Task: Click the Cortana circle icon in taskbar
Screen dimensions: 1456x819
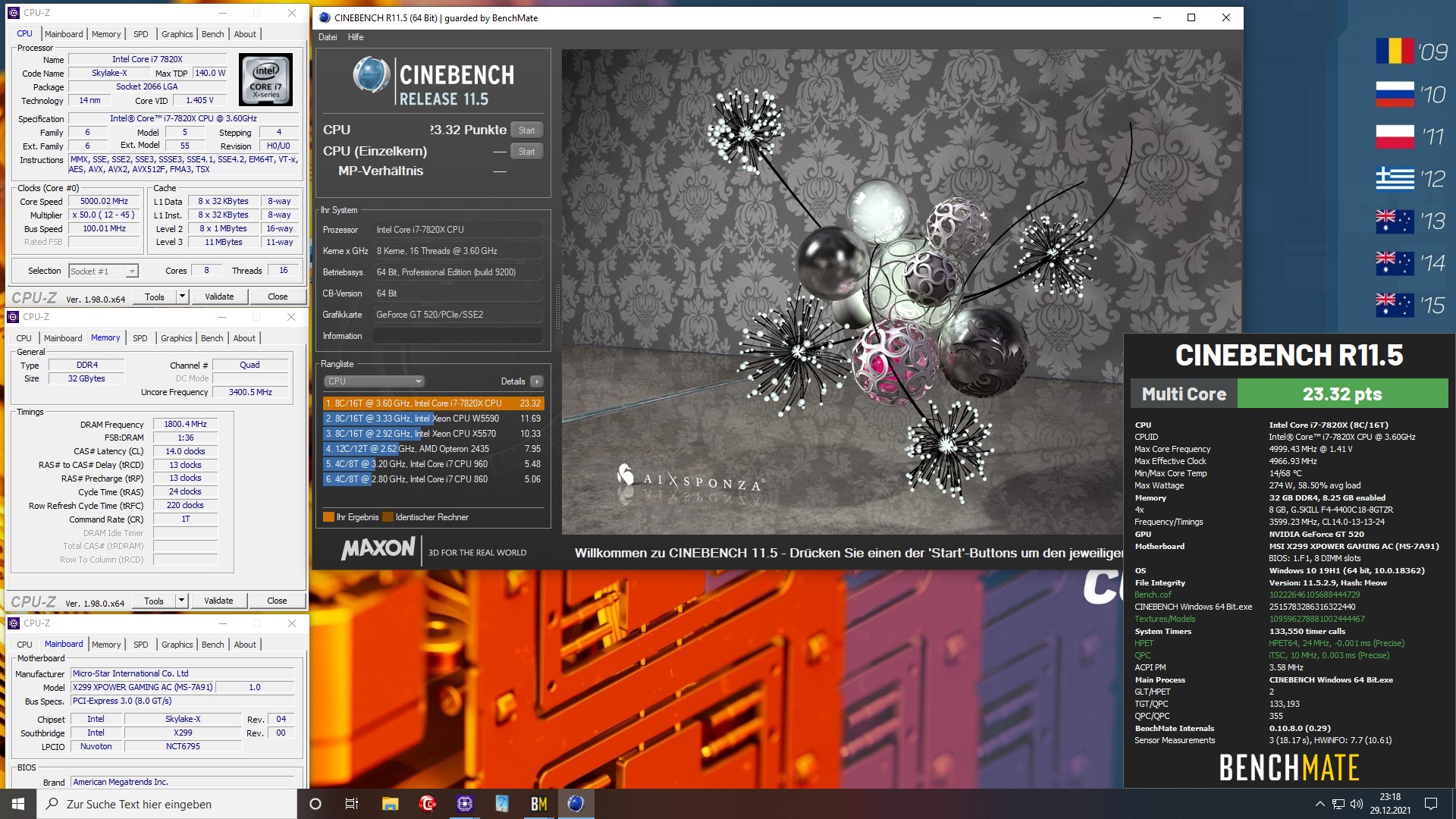Action: (315, 804)
